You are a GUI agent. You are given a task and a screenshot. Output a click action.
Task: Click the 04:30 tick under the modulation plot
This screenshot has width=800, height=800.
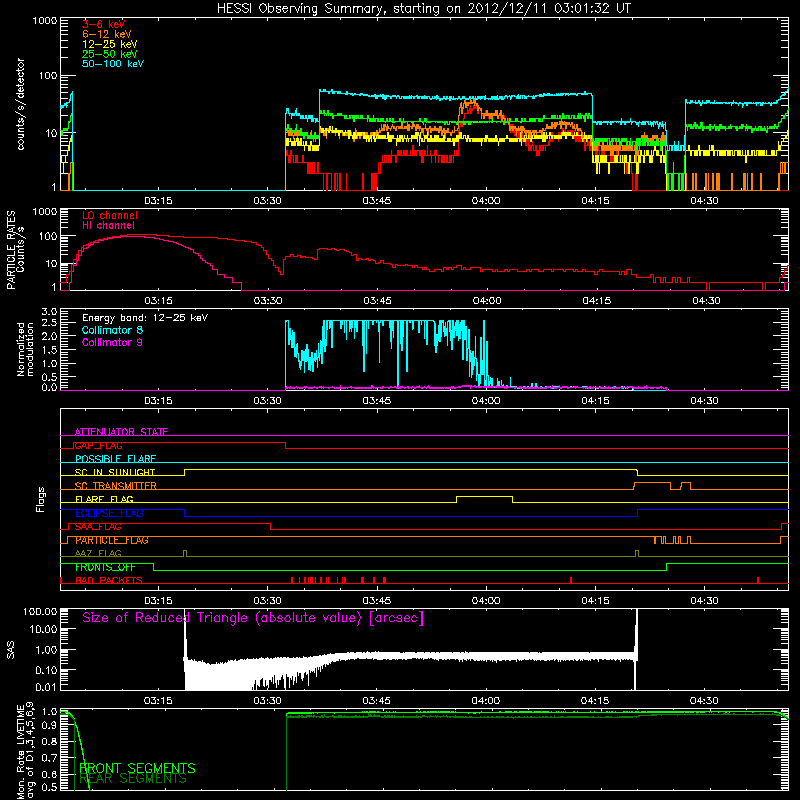point(705,401)
